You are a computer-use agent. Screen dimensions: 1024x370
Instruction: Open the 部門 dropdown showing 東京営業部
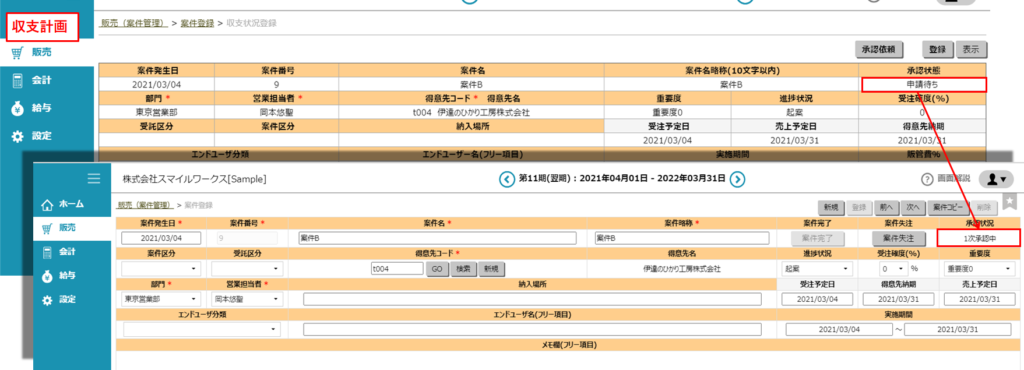click(x=161, y=299)
